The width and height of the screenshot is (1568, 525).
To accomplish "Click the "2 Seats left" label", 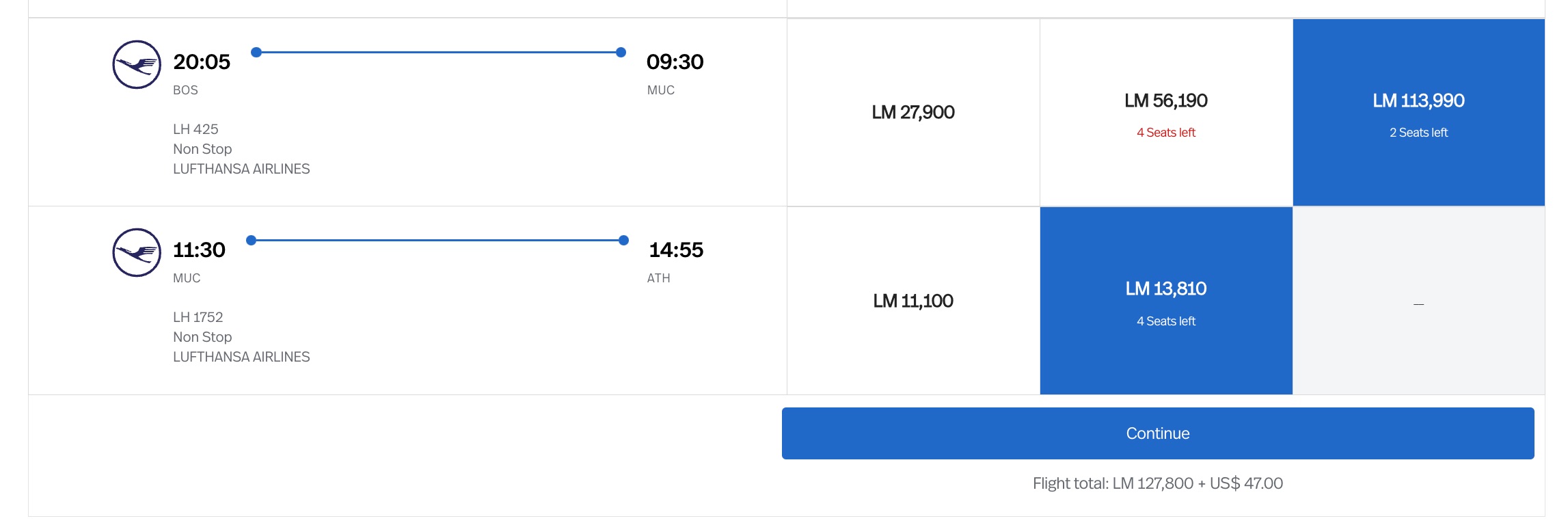I will coord(1418,133).
